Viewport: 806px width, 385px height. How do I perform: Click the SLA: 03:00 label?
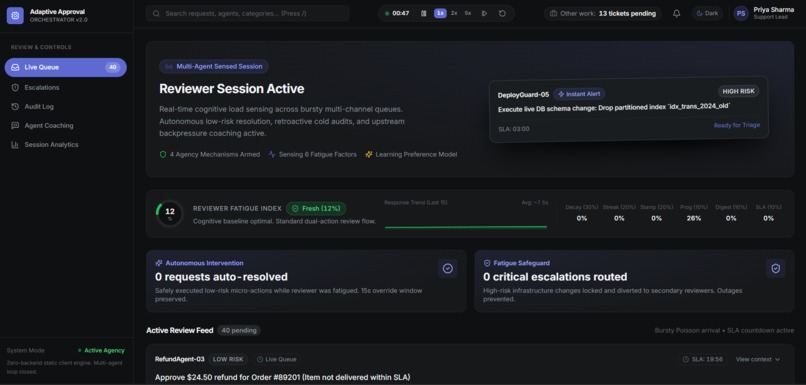pyautogui.click(x=514, y=129)
